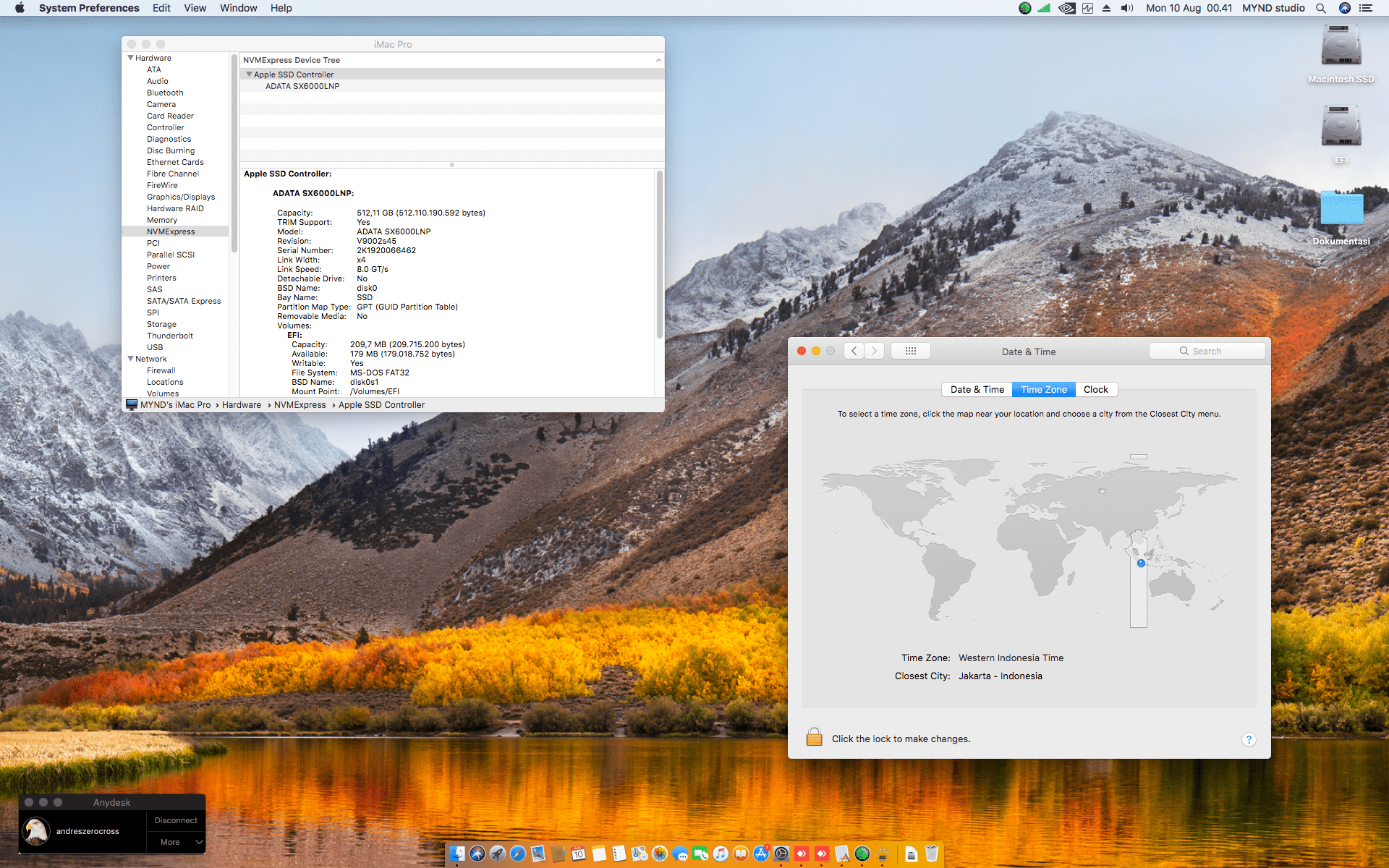The width and height of the screenshot is (1389, 868).
Task: Open Contacts book icon in dock
Action: [558, 854]
